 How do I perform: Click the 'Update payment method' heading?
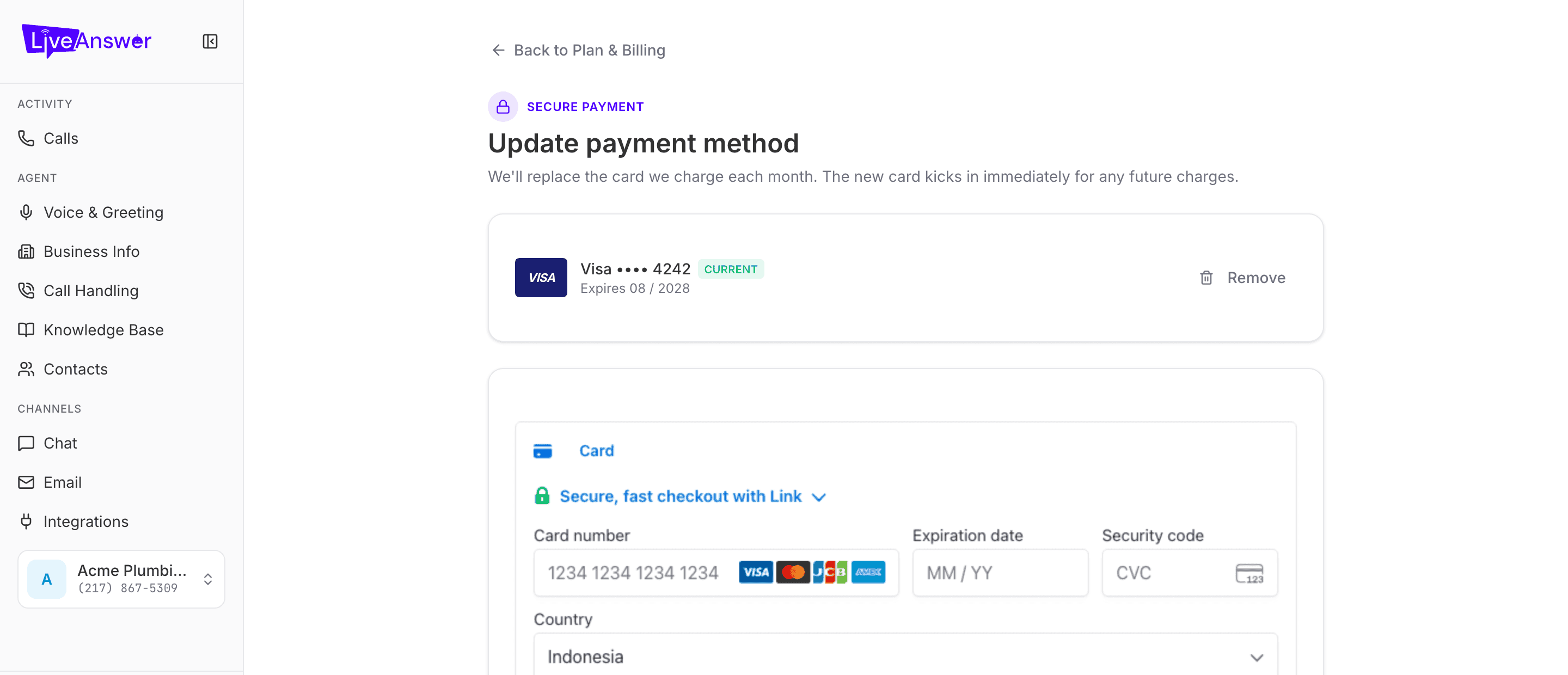pyautogui.click(x=643, y=144)
